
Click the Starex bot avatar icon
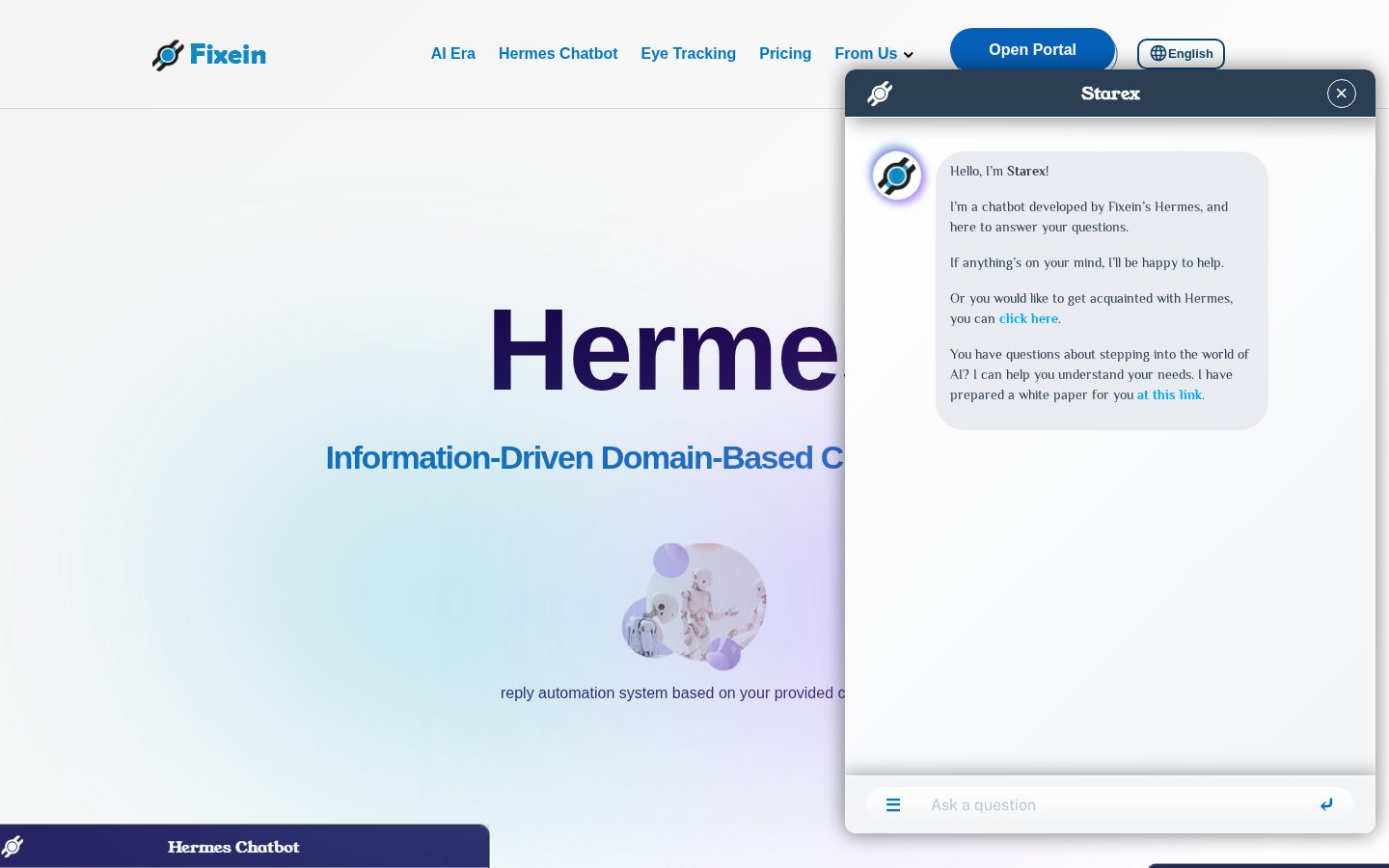[897, 176]
